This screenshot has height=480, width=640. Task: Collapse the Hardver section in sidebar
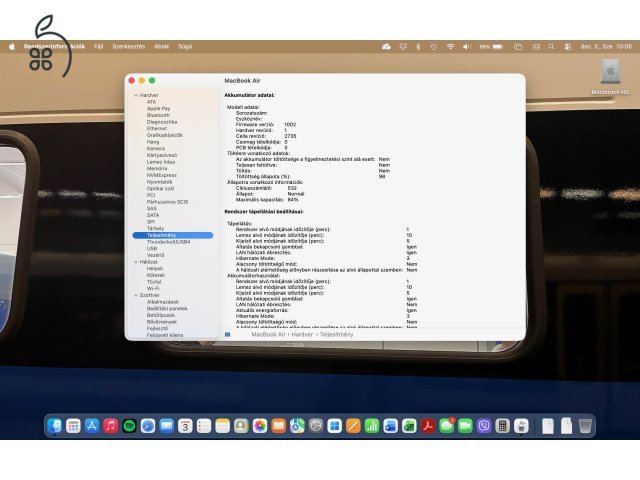tap(136, 95)
